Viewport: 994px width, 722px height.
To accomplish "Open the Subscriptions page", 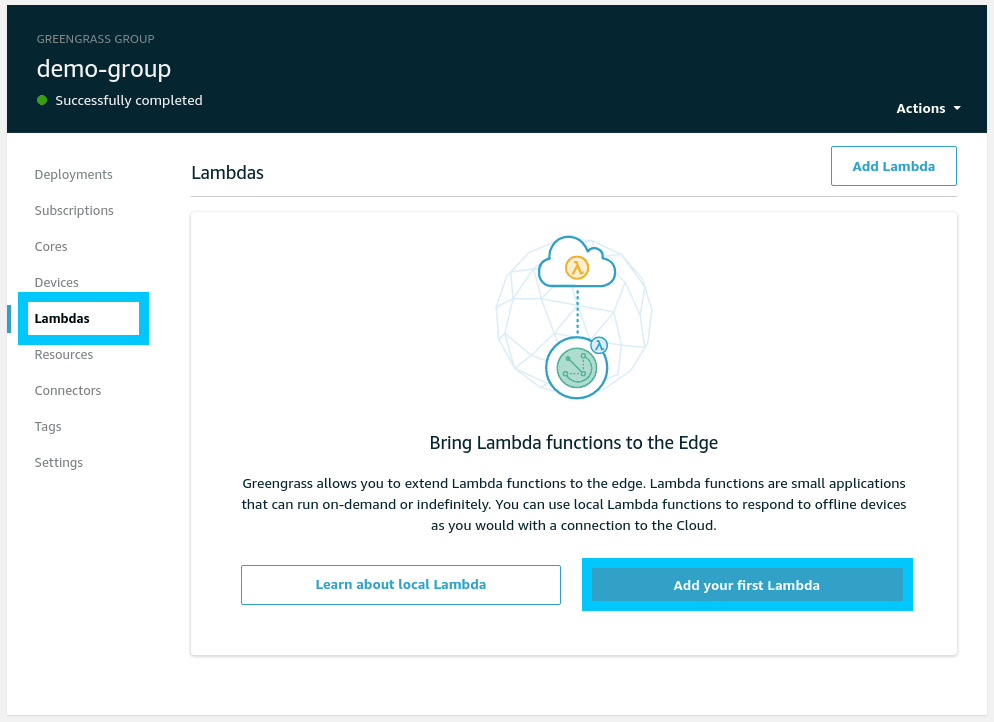I will coord(74,210).
